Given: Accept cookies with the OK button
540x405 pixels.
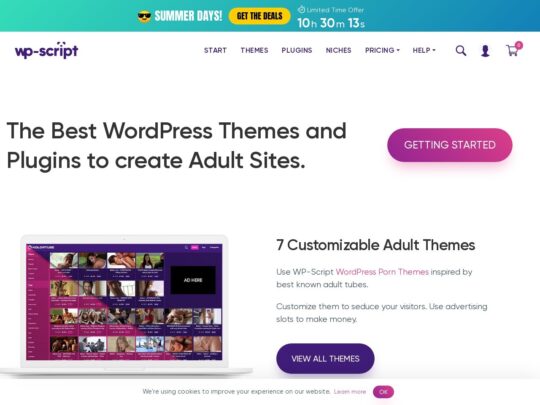Looking at the screenshot, I should pyautogui.click(x=383, y=392).
